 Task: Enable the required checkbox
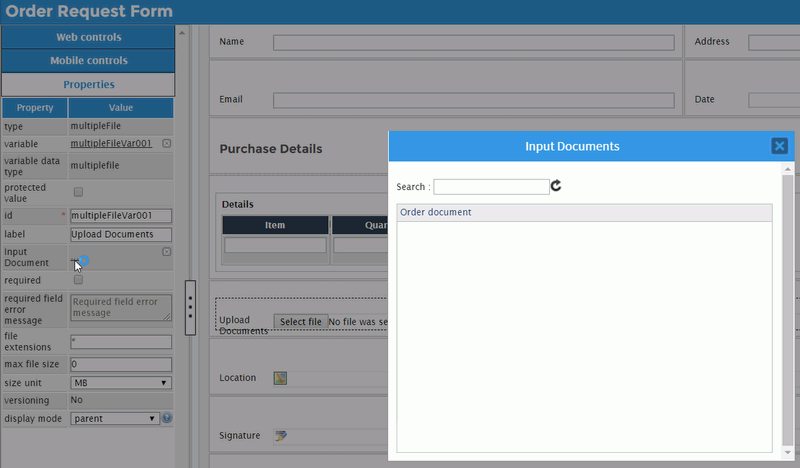[x=78, y=281]
